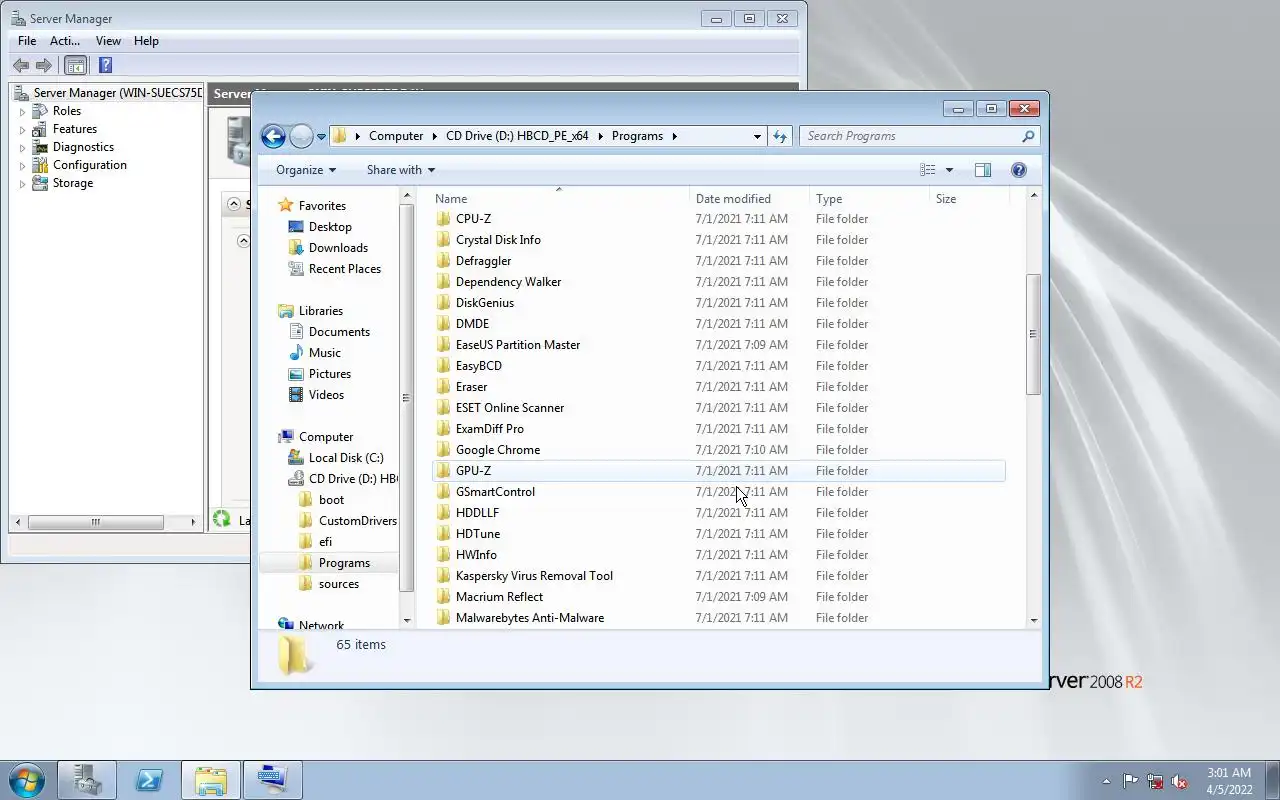1280x800 pixels.
Task: Sort files by Name column
Action: point(560,198)
